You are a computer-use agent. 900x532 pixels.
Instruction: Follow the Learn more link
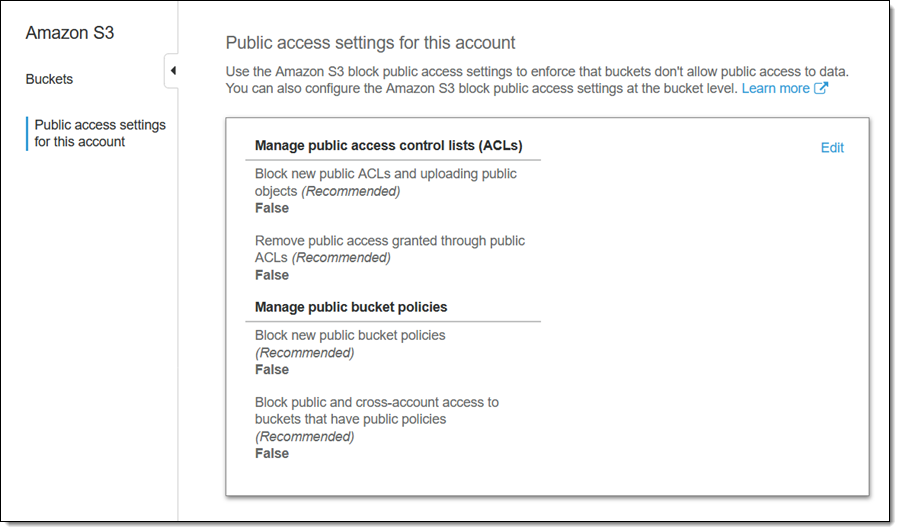tap(775, 88)
